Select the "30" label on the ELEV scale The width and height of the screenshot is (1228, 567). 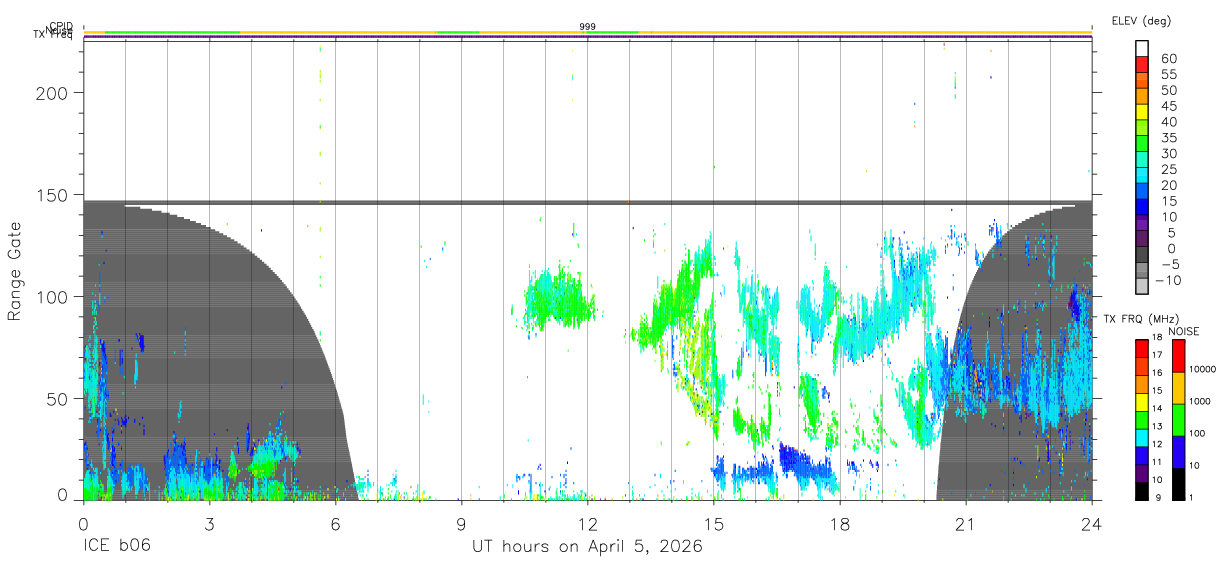tap(1169, 154)
